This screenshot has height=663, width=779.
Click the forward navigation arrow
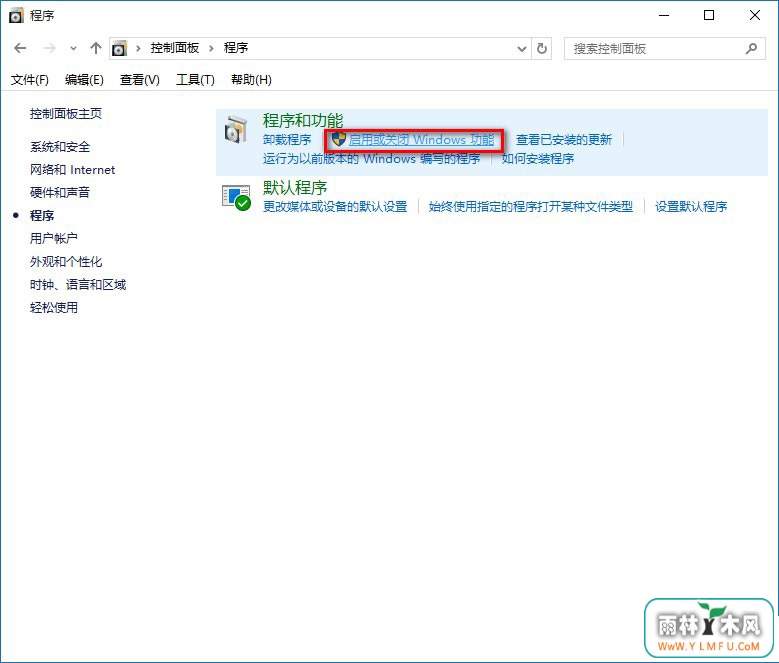pos(49,48)
